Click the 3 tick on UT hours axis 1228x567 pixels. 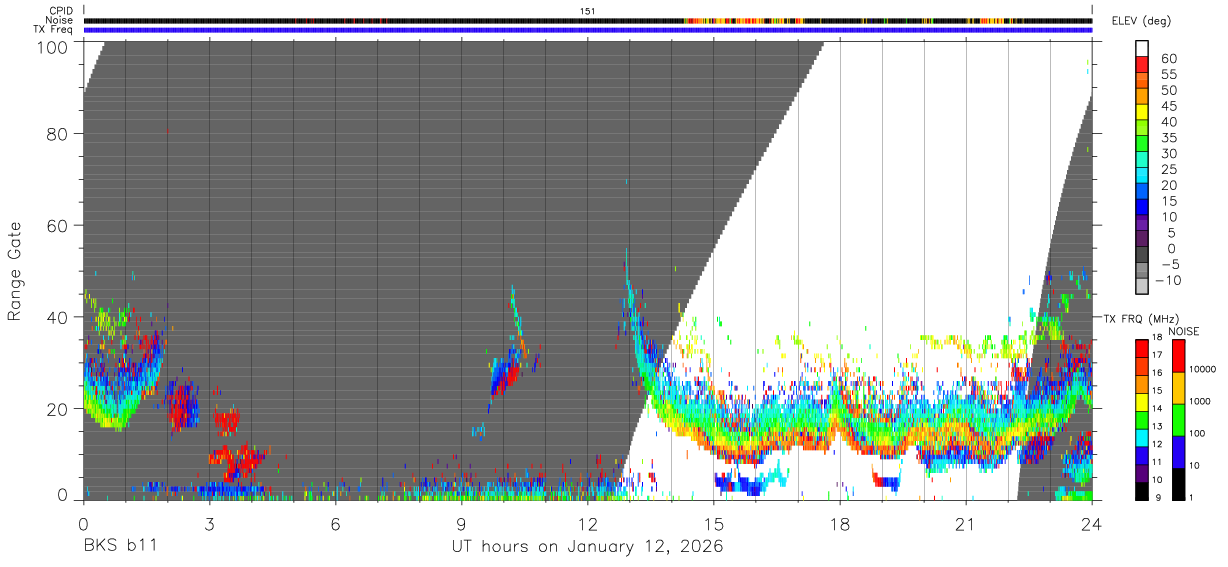tap(210, 524)
